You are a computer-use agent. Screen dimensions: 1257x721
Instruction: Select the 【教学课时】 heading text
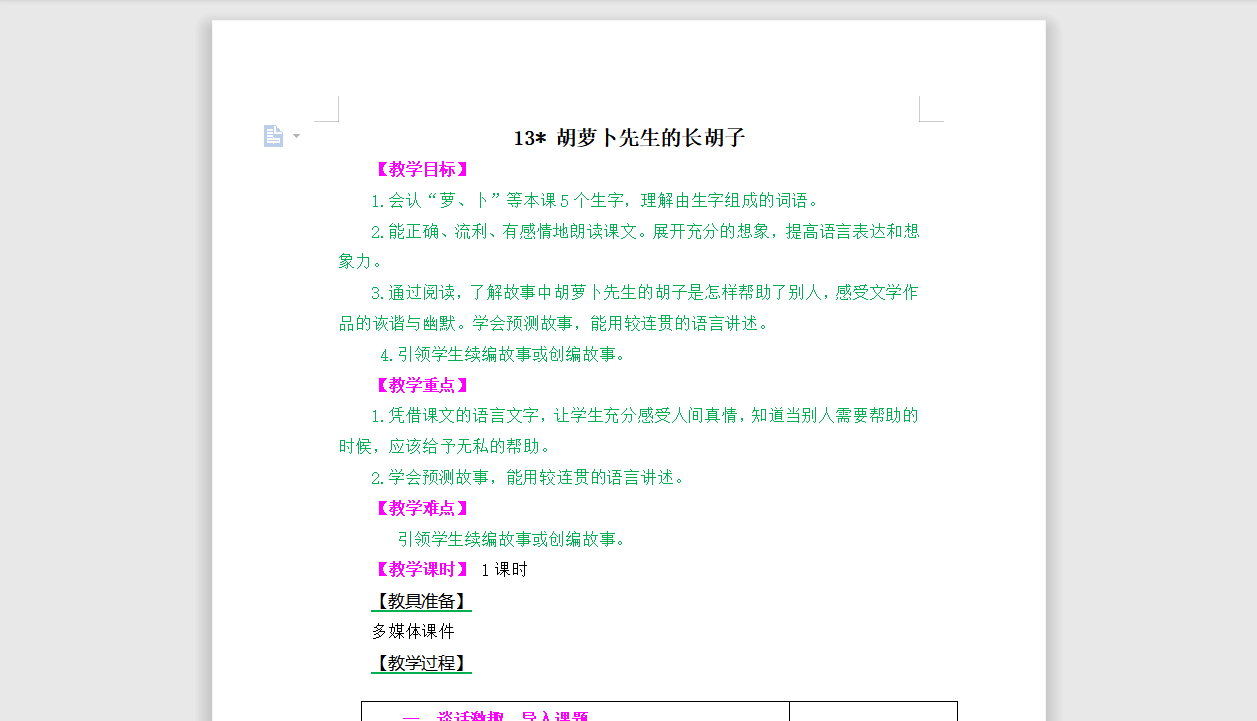click(422, 569)
